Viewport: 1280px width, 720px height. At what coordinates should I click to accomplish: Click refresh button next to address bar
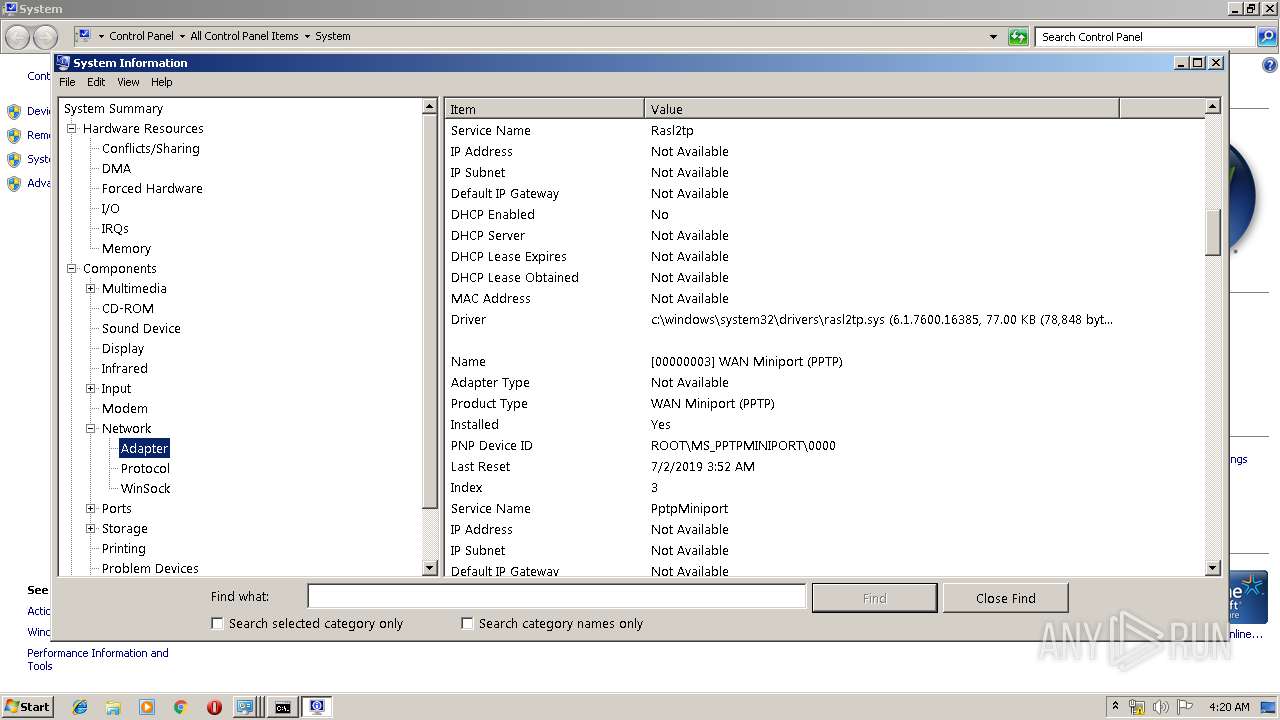click(x=1018, y=37)
